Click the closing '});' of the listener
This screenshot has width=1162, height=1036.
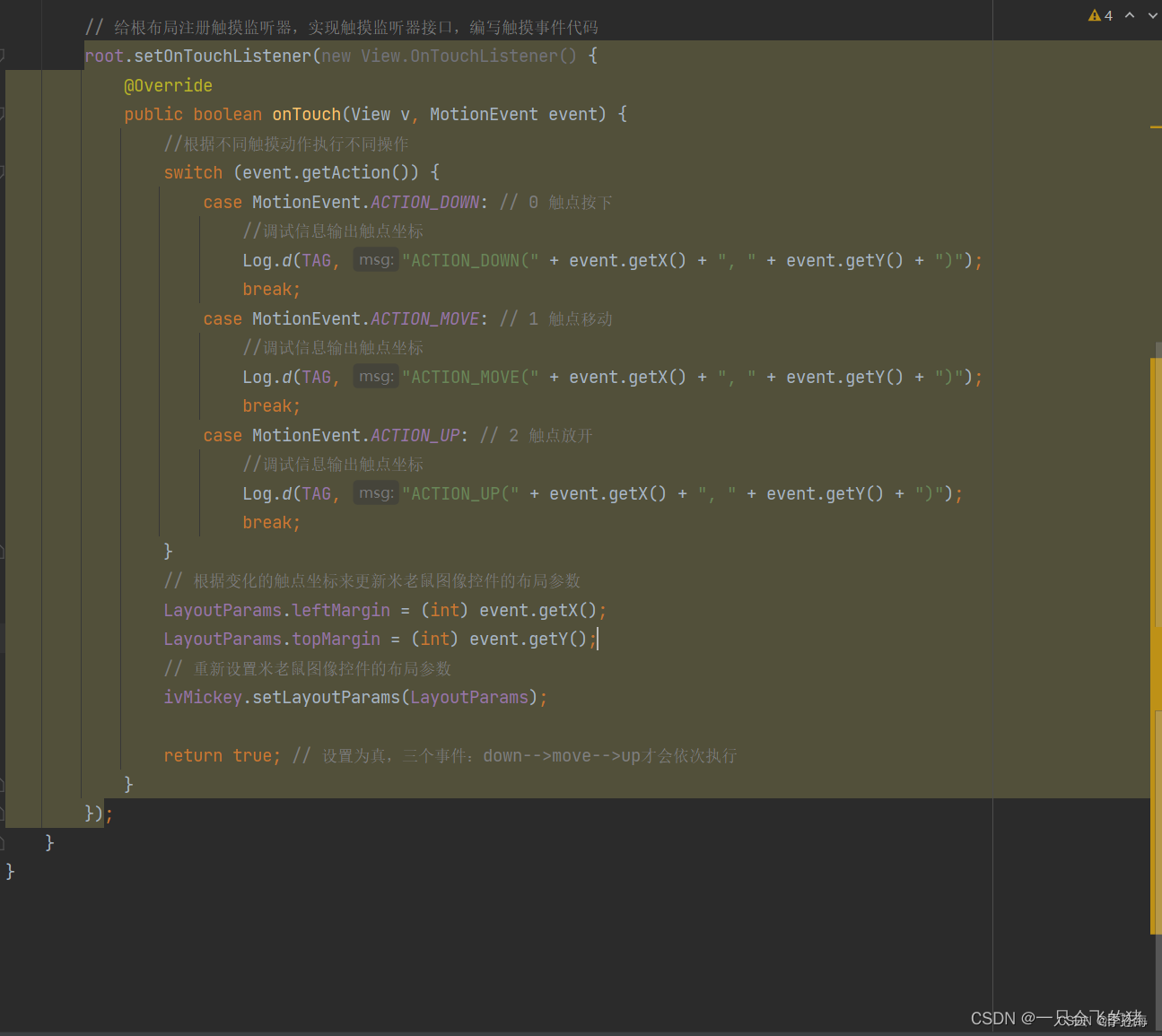[99, 814]
